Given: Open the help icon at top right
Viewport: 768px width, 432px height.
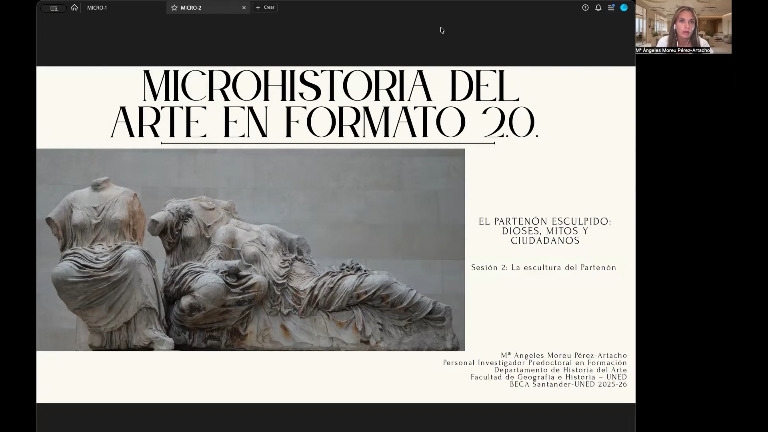Looking at the screenshot, I should [585, 7].
